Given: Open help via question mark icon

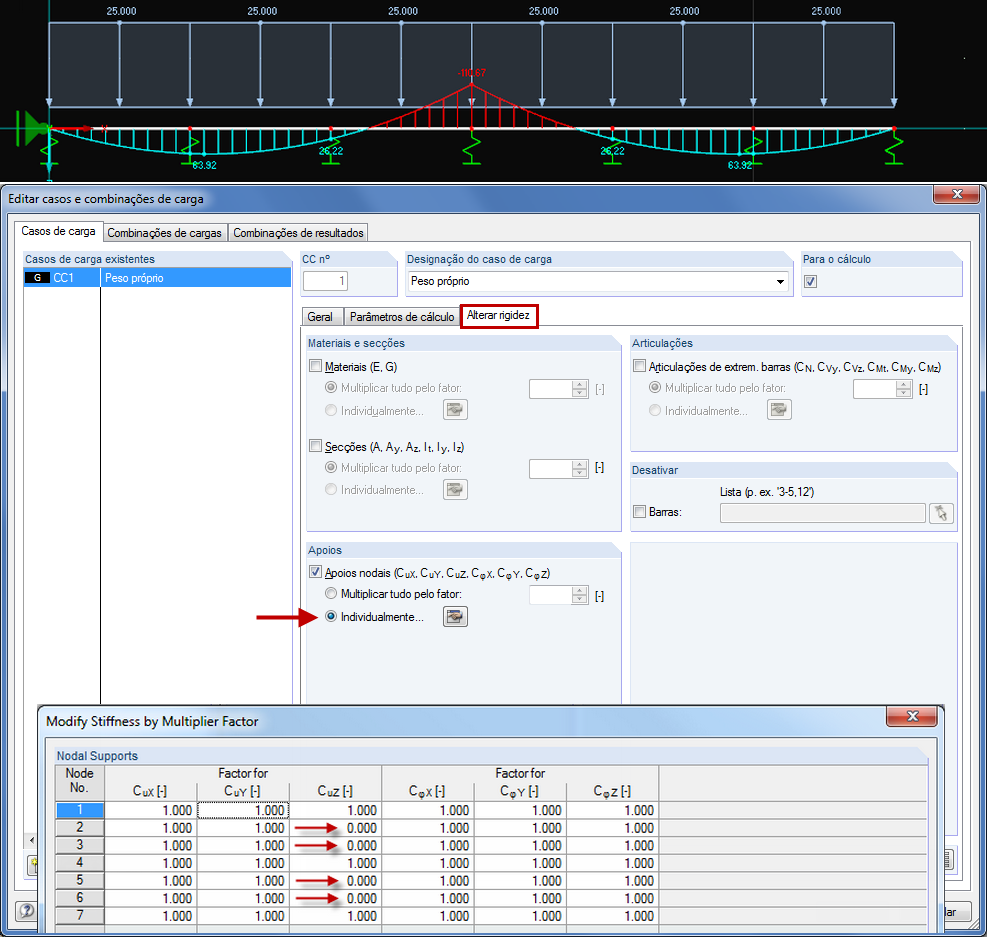Looking at the screenshot, I should (26, 910).
